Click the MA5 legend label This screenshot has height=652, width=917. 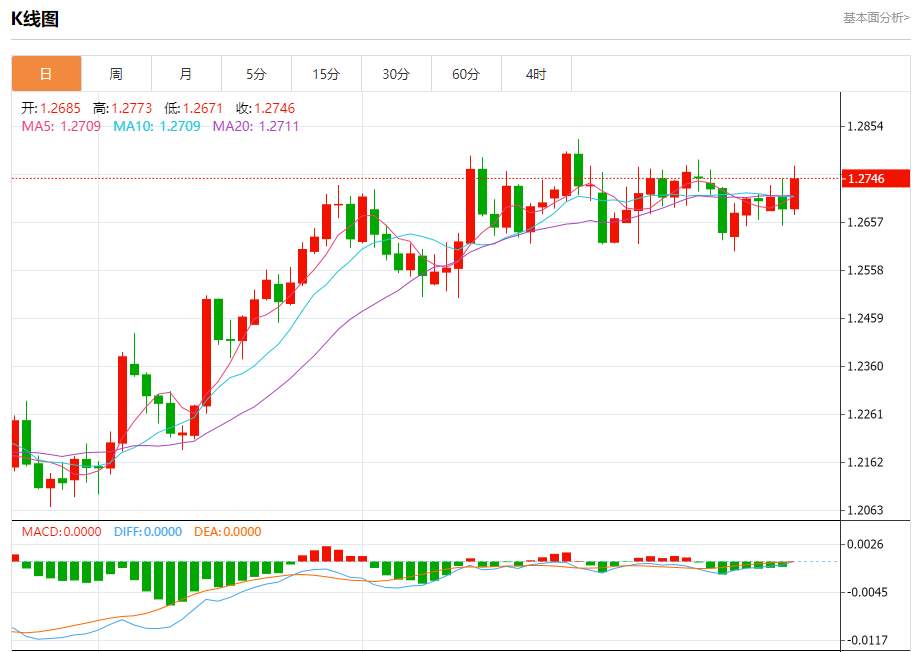[61, 126]
